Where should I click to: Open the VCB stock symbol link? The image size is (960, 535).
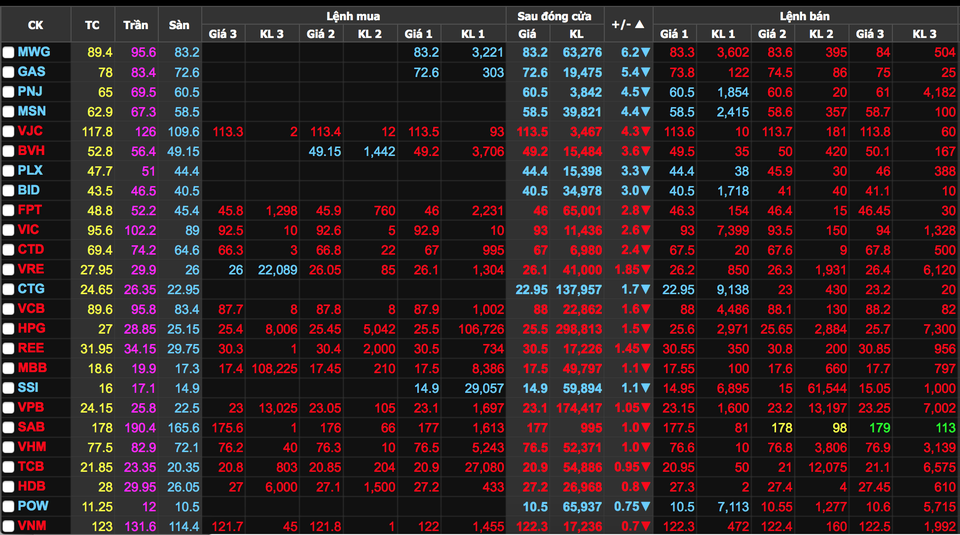[x=31, y=309]
